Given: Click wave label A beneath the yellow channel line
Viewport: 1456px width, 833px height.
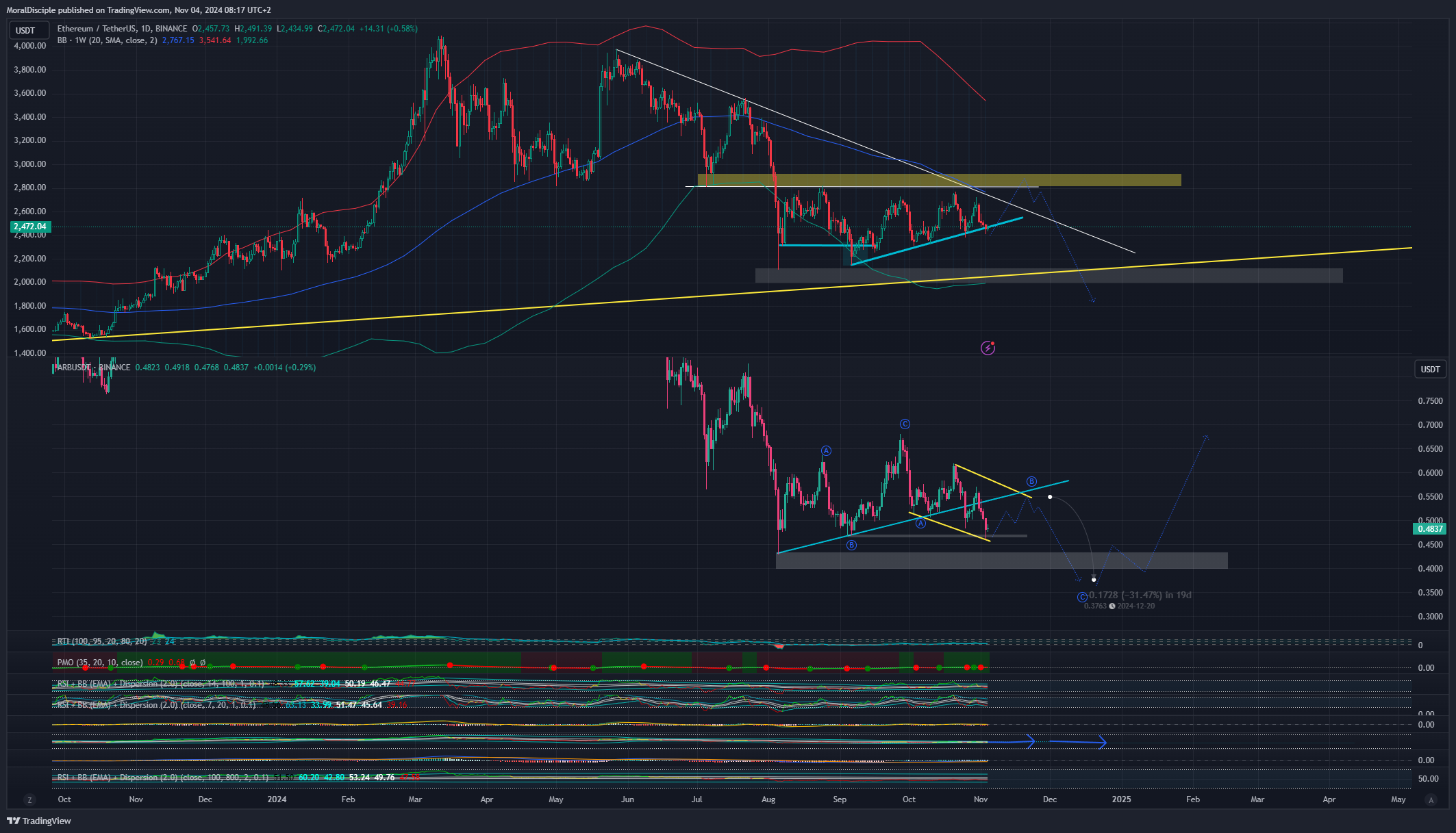Looking at the screenshot, I should click(920, 523).
